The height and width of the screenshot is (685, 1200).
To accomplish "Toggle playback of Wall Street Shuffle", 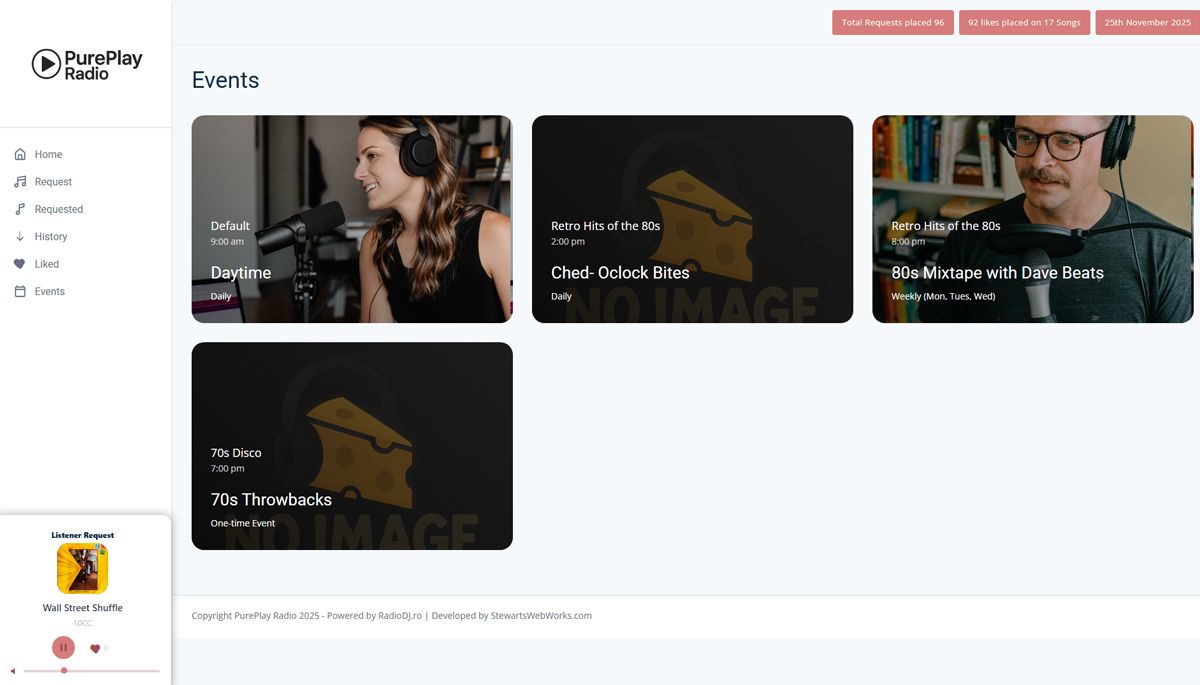I will 63,647.
